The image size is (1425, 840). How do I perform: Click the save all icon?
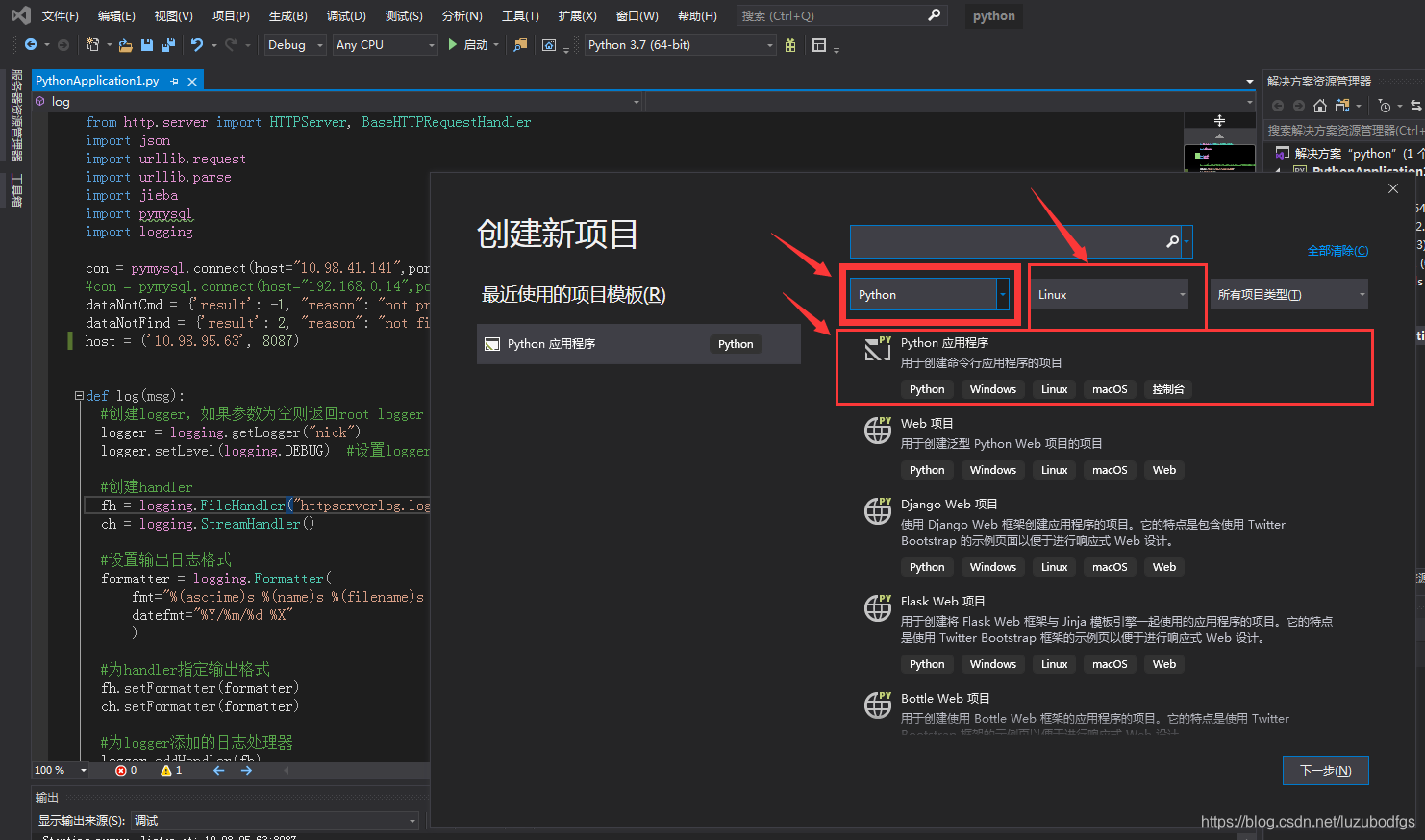tap(168, 44)
